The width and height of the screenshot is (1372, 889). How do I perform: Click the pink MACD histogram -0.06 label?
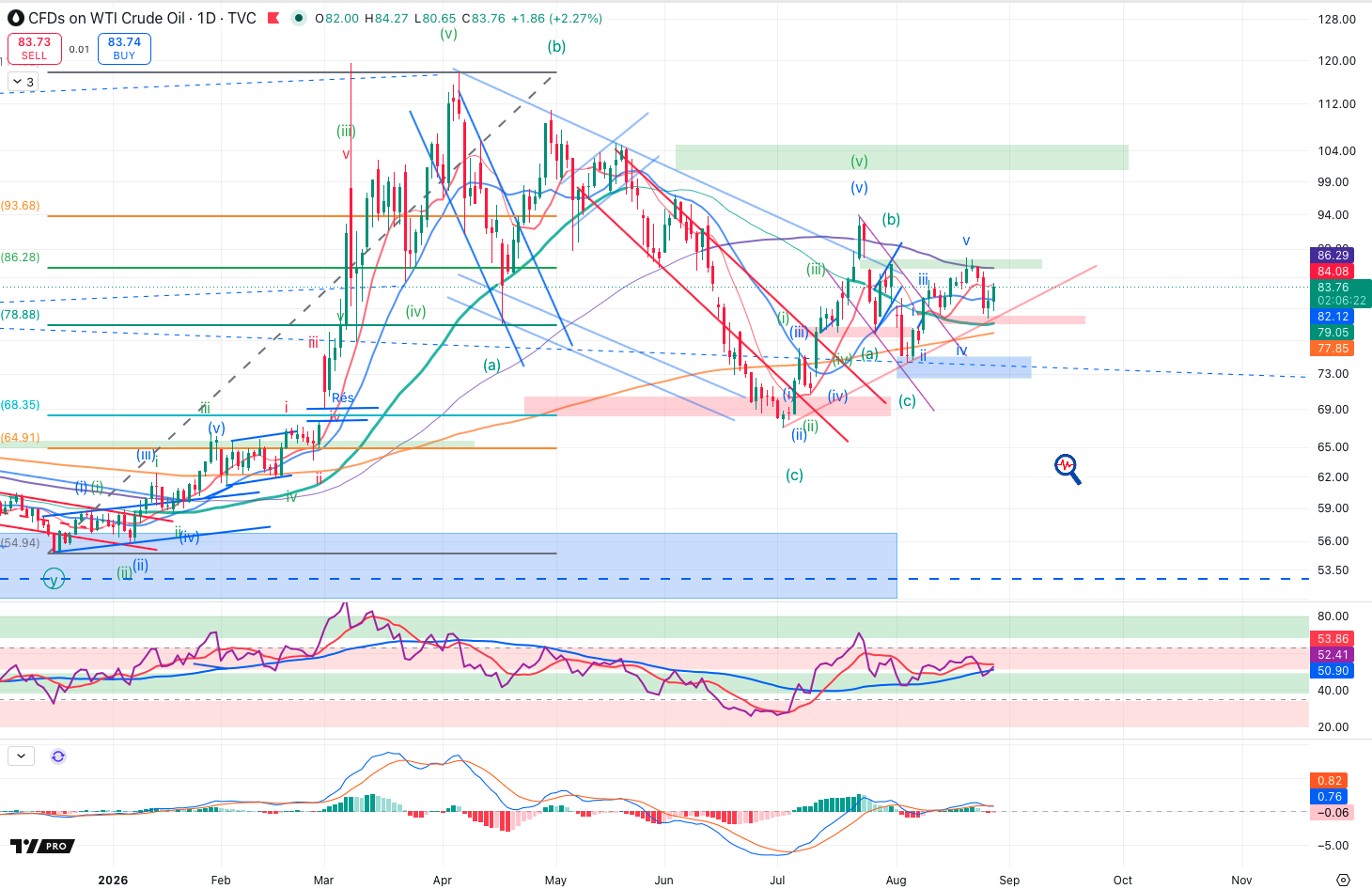pos(1333,813)
